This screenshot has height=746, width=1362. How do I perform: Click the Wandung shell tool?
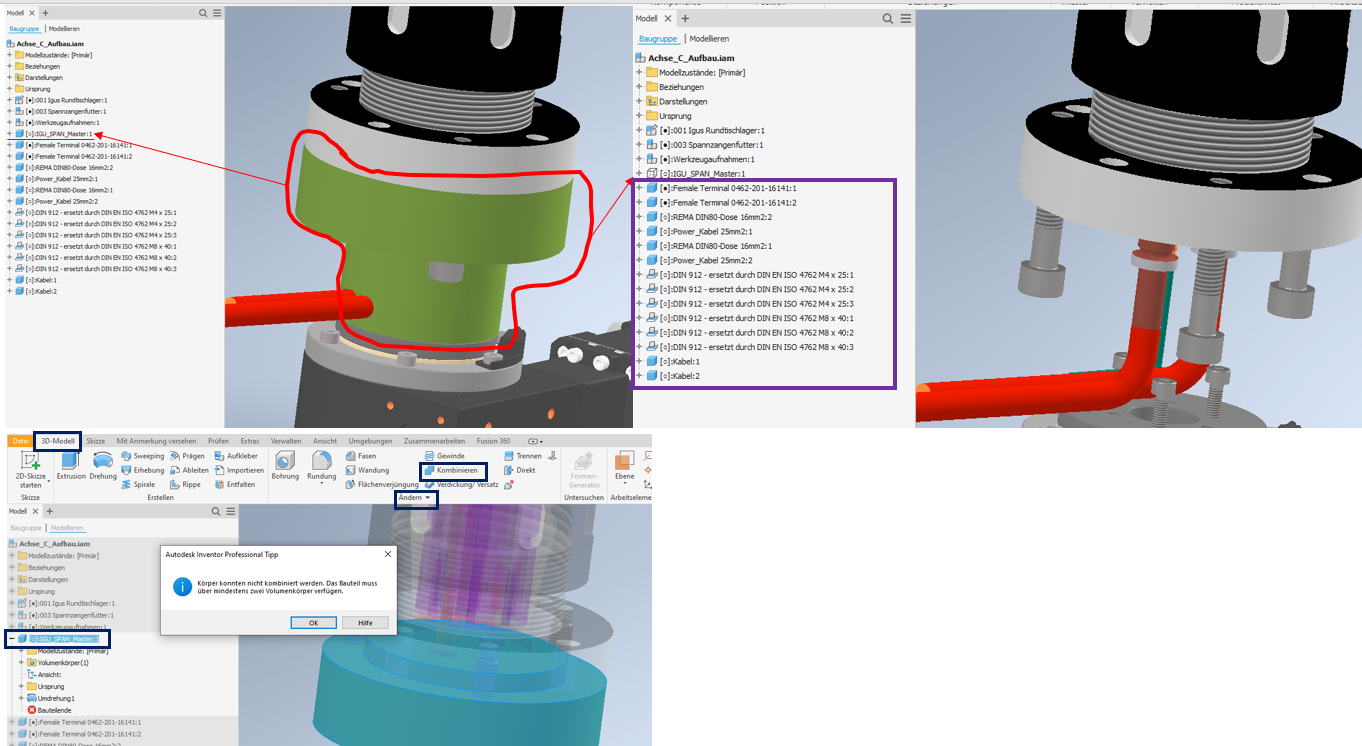click(367, 470)
